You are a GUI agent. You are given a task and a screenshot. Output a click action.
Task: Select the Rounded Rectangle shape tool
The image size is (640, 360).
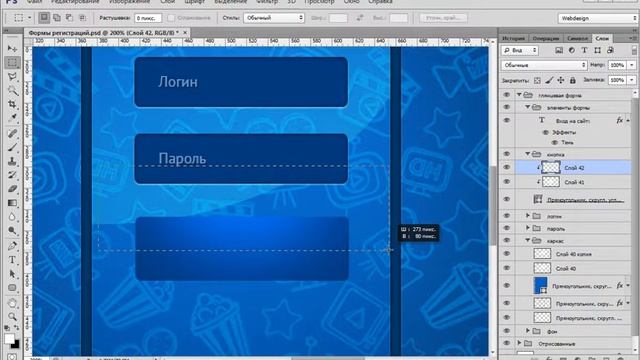(x=12, y=288)
